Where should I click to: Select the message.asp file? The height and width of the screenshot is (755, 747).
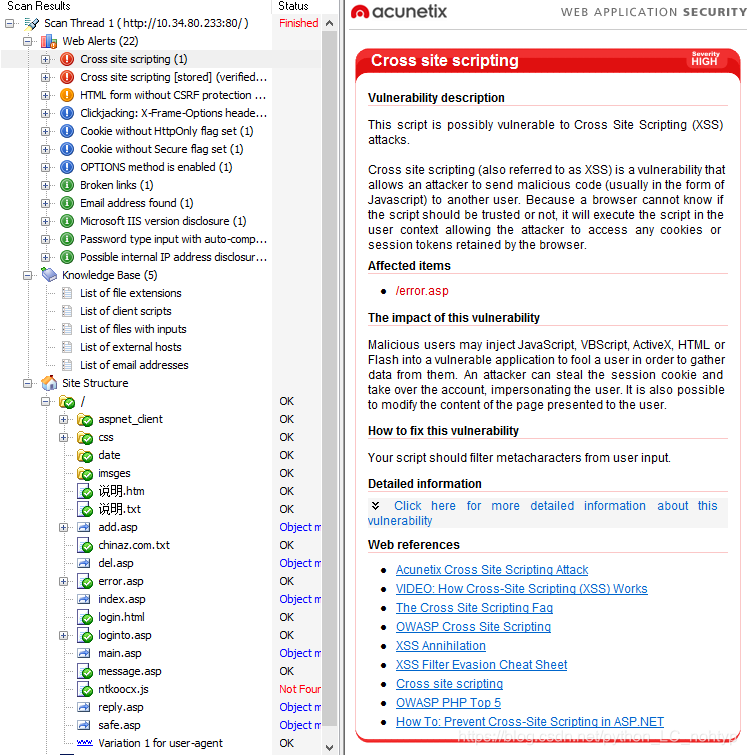tap(130, 671)
